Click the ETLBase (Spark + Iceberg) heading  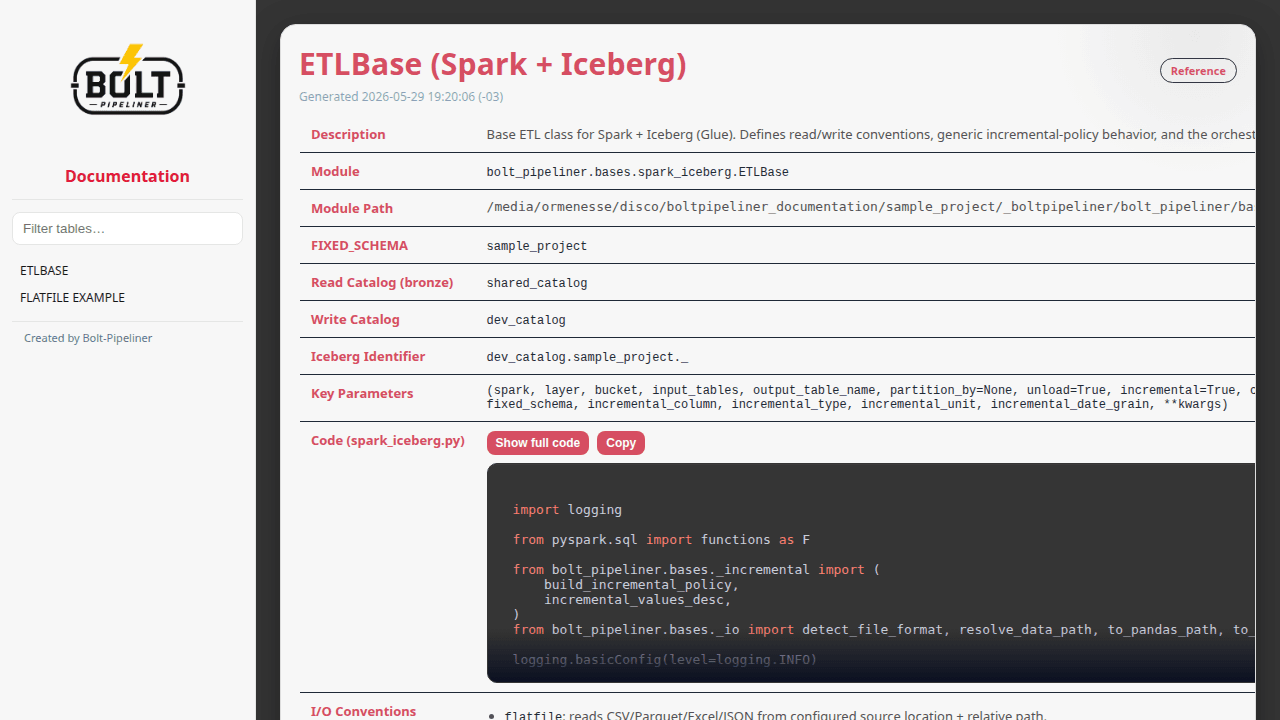(493, 64)
